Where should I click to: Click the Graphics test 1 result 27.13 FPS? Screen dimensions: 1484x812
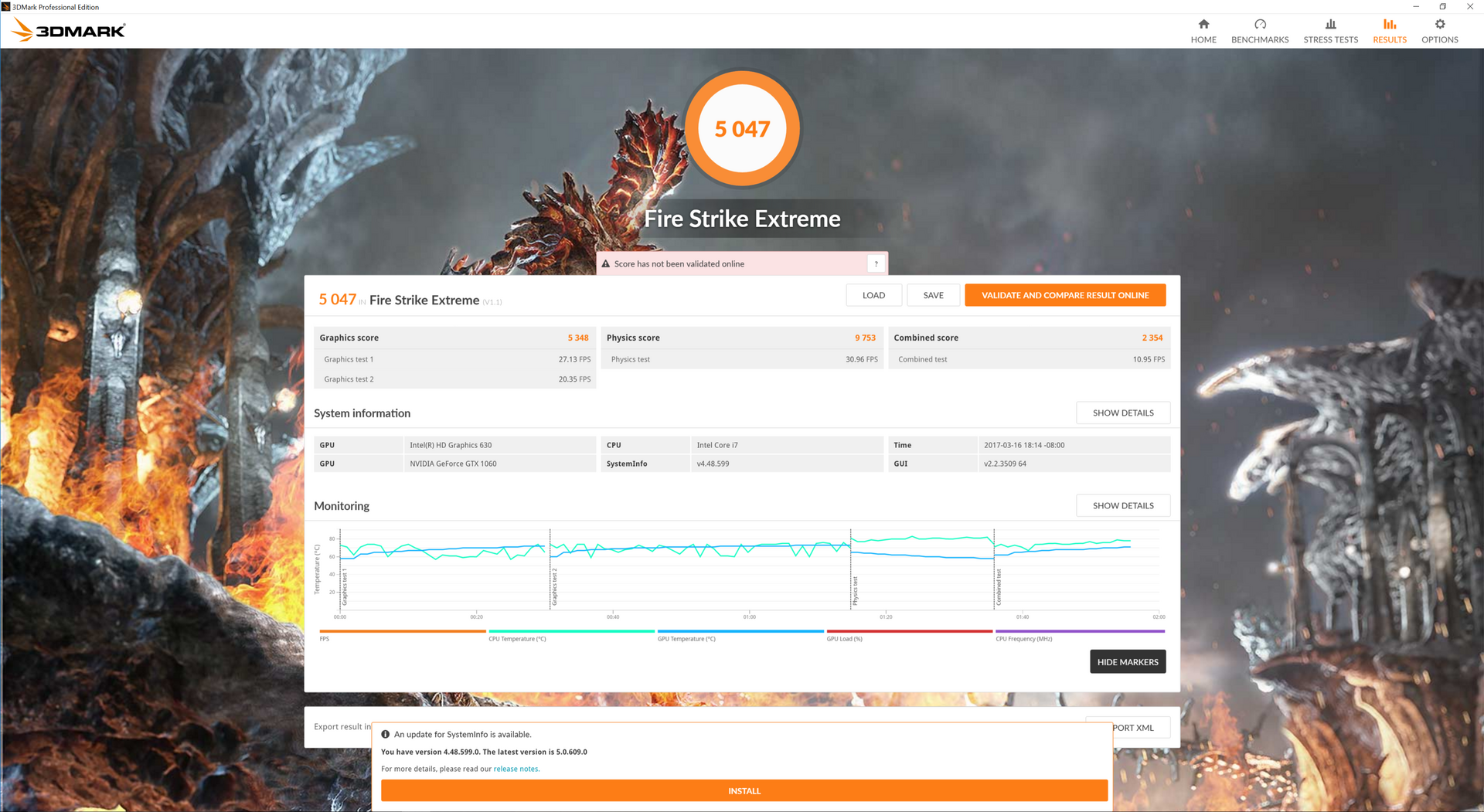tap(574, 359)
